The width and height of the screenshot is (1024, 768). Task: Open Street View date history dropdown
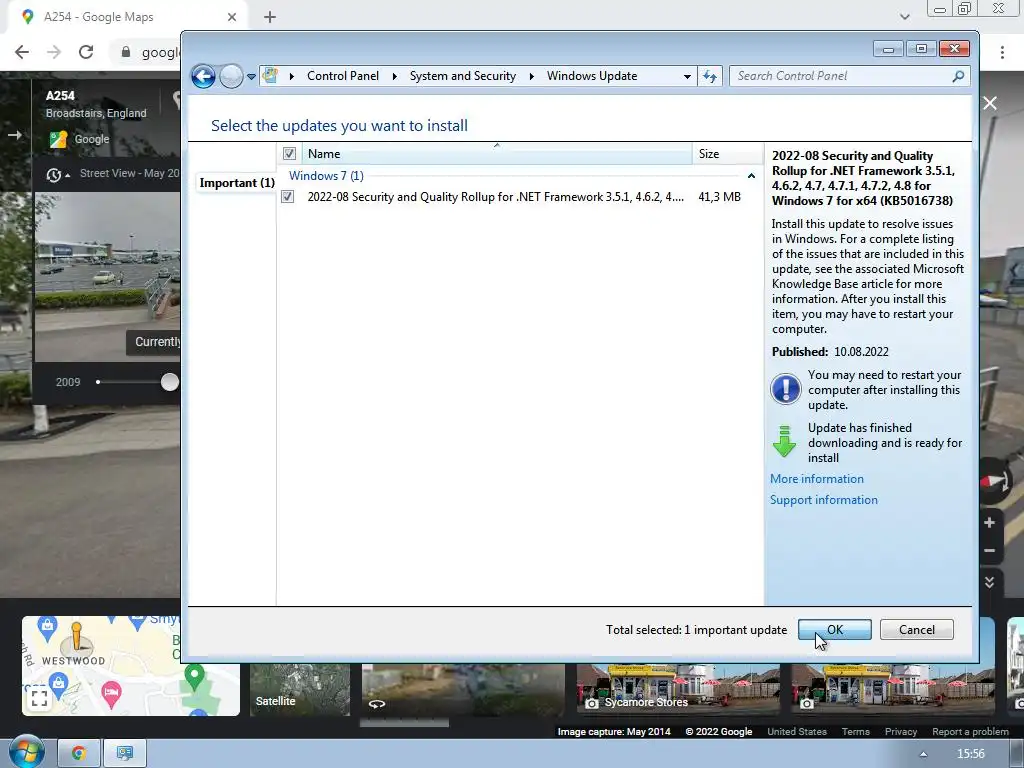coord(57,174)
